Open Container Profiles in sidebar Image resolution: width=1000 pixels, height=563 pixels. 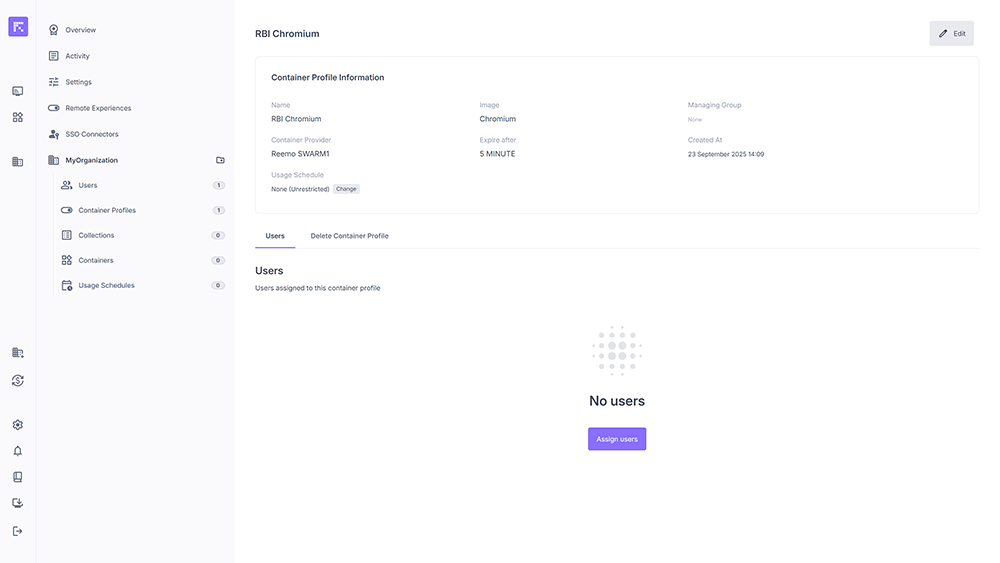(x=107, y=210)
